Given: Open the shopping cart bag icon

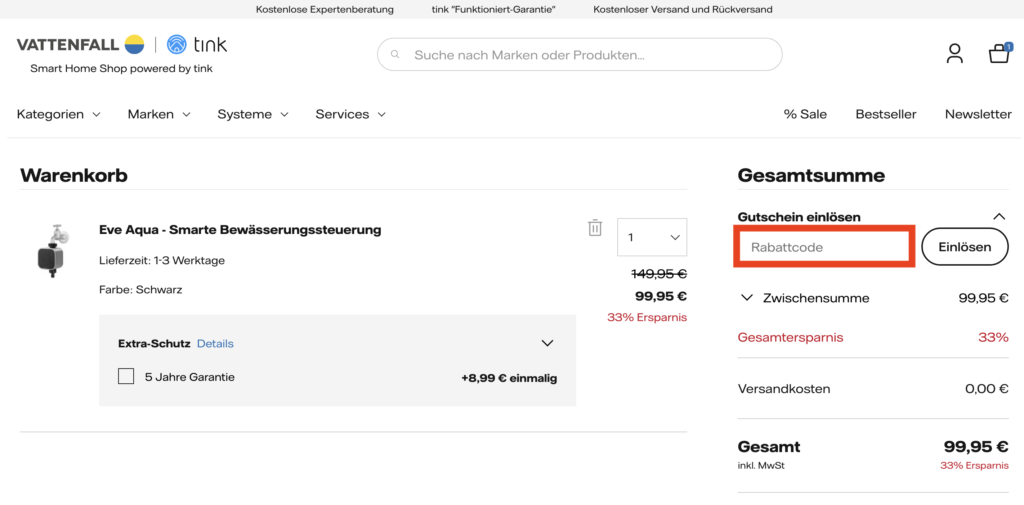Looking at the screenshot, I should [1000, 53].
